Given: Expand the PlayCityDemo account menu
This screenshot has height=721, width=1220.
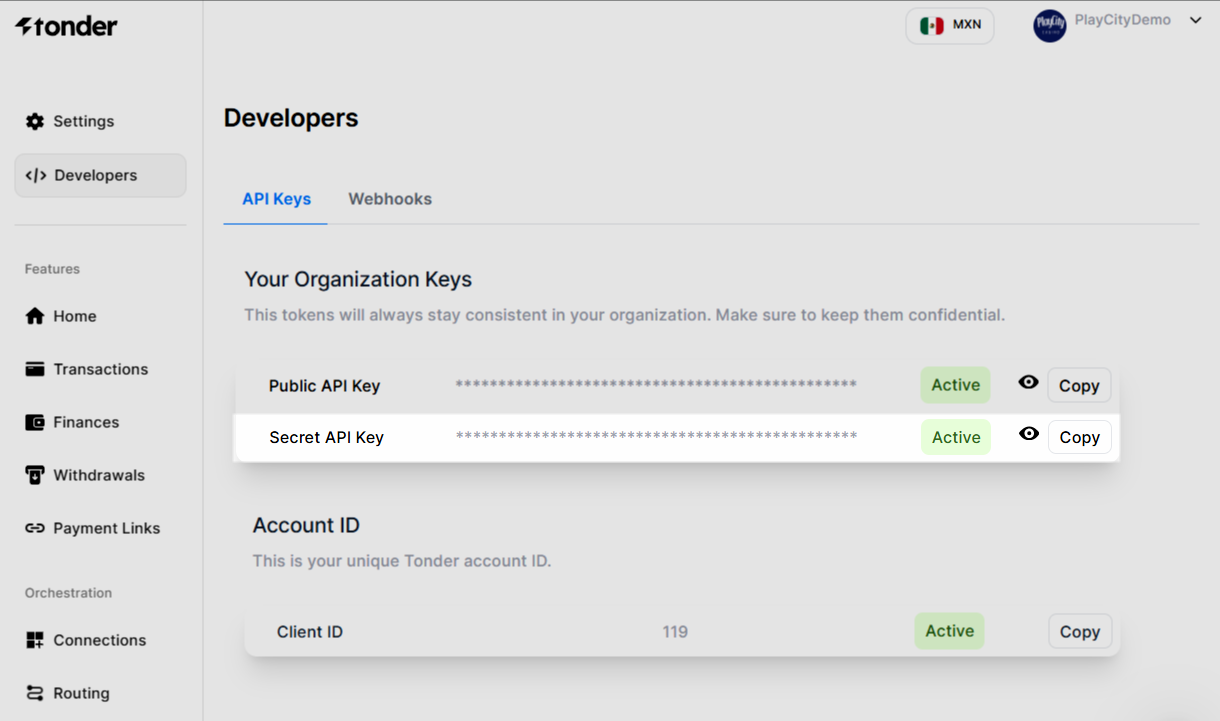Looking at the screenshot, I should (x=1195, y=20).
